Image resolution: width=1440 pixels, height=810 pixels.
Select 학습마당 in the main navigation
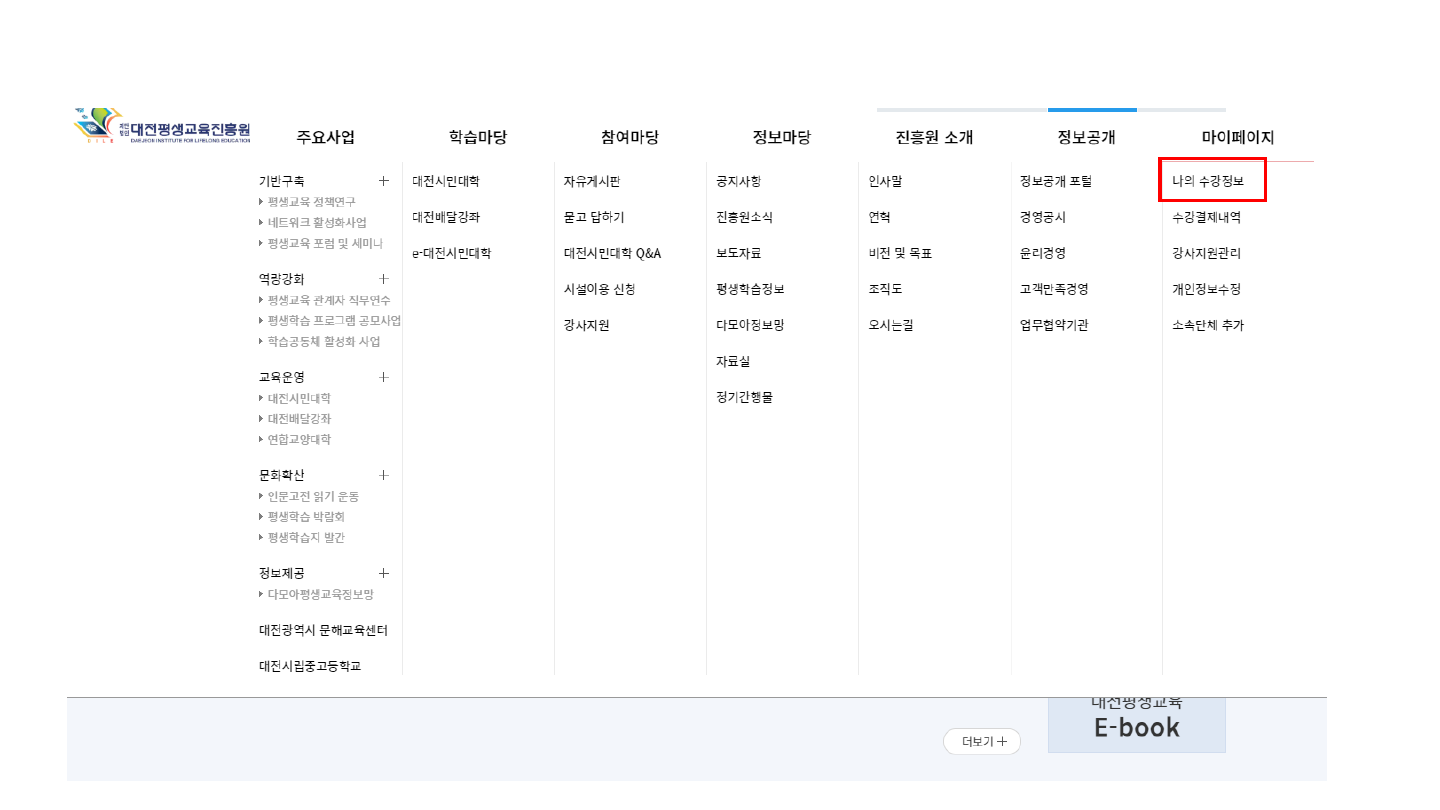[478, 138]
